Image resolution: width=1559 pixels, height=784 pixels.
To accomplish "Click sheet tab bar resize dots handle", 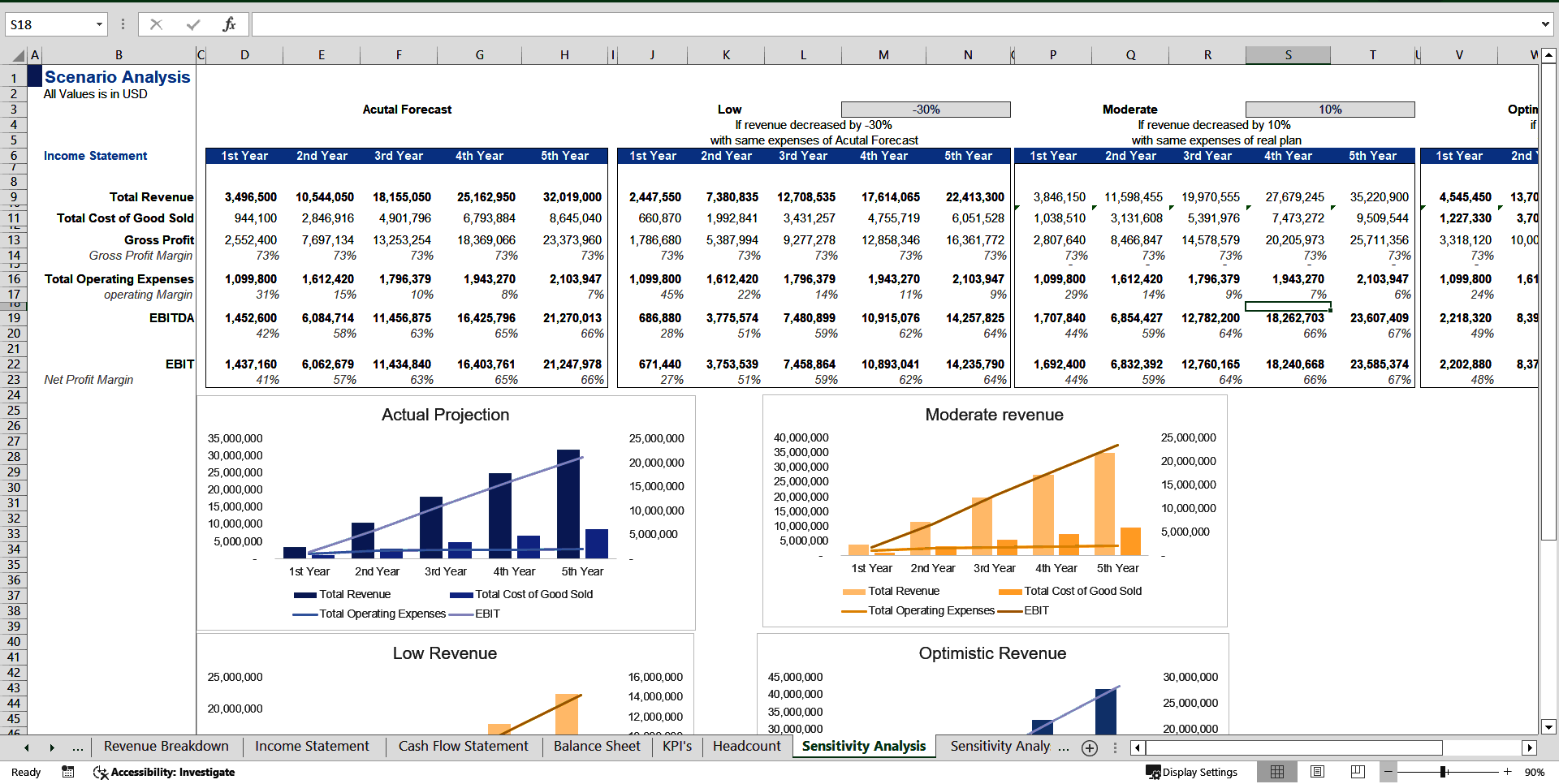I will click(1115, 747).
